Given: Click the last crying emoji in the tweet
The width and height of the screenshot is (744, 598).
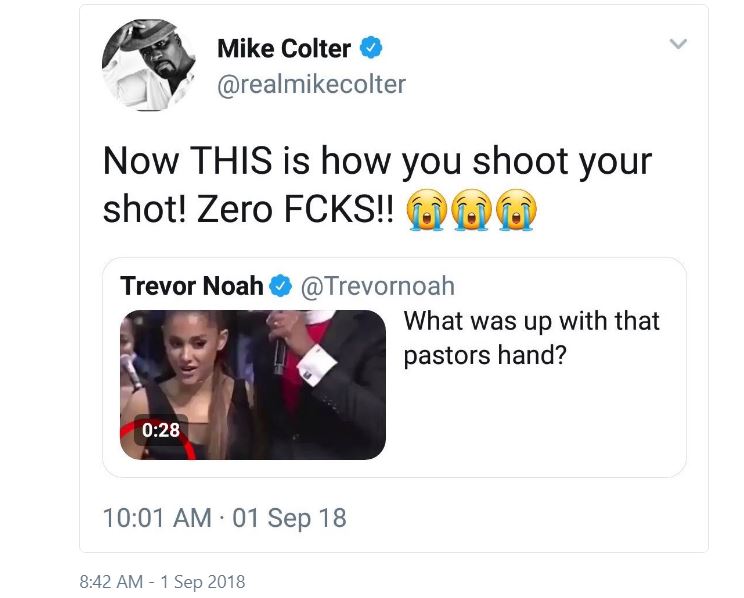Looking at the screenshot, I should pyautogui.click(x=518, y=207).
